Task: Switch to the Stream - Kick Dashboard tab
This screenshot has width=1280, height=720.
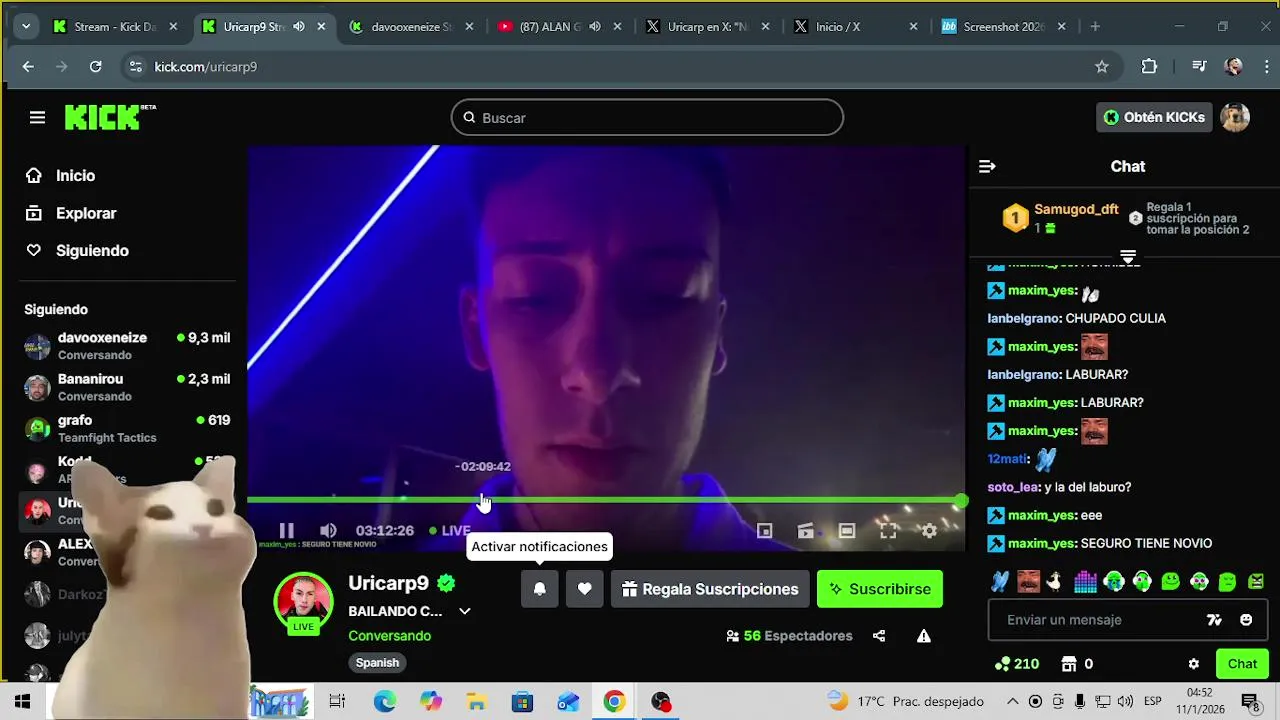Action: click(115, 27)
